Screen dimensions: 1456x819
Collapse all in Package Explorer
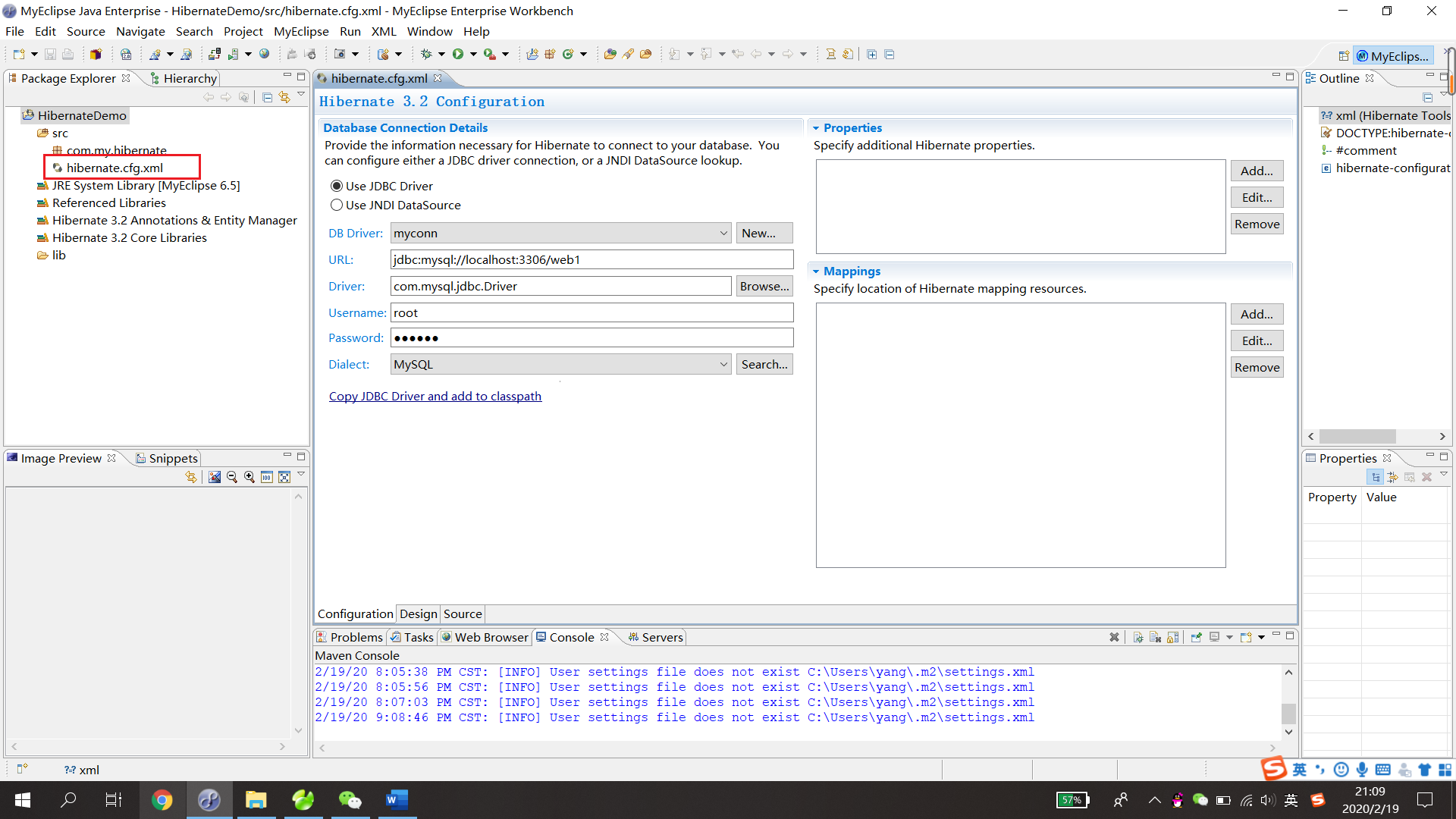pyautogui.click(x=267, y=97)
